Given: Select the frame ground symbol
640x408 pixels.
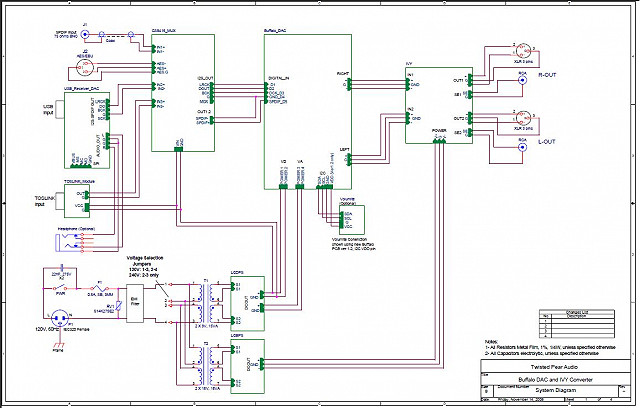Looking at the screenshot, I should [x=58, y=346].
